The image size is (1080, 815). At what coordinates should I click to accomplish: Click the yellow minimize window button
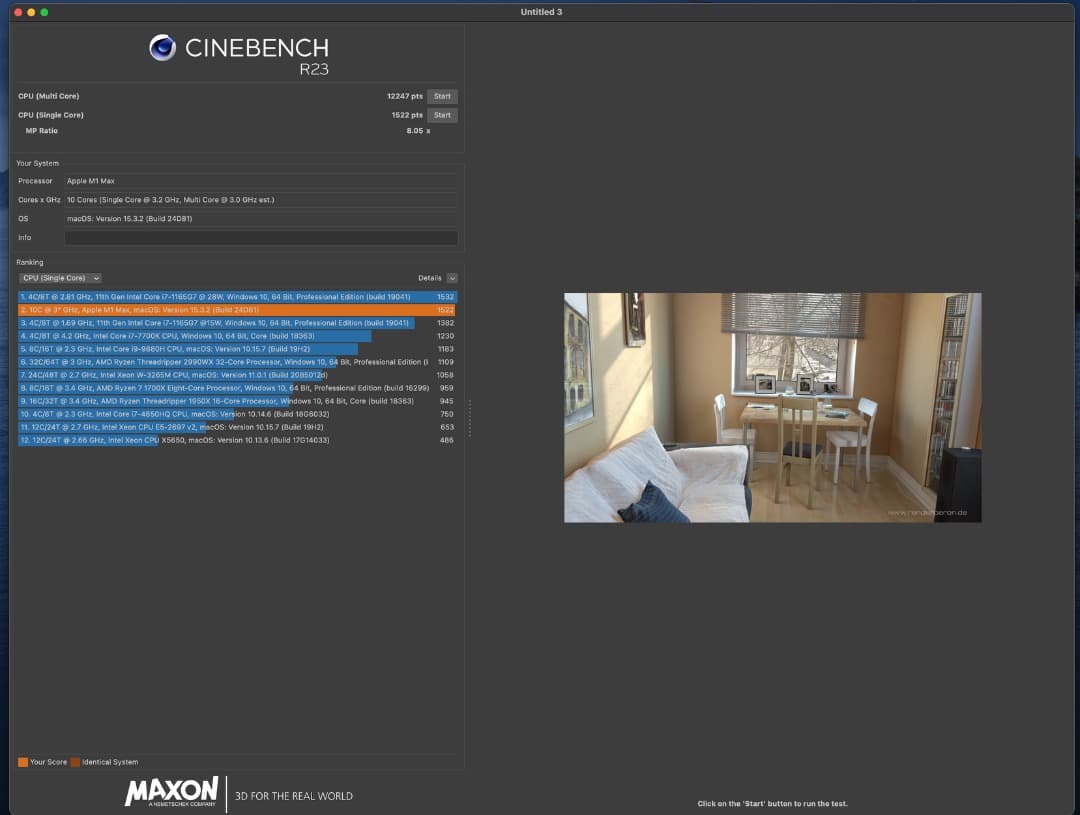[31, 12]
